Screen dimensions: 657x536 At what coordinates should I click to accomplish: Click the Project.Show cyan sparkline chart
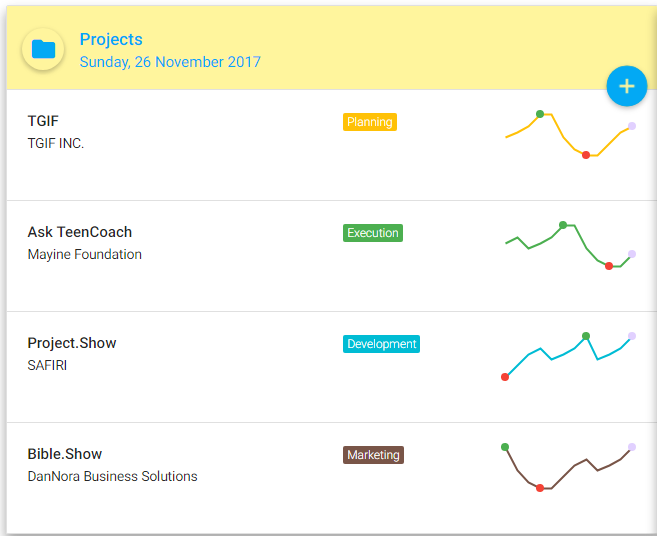tap(568, 356)
